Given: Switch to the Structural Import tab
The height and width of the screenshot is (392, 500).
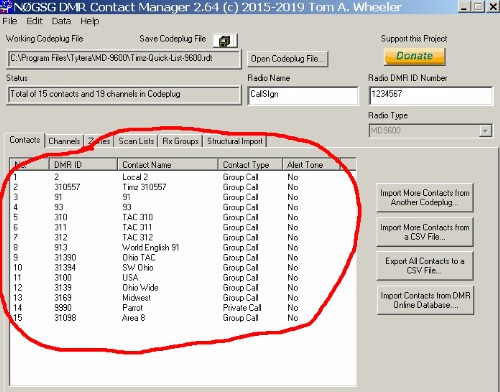Looking at the screenshot, I should coord(235,141).
